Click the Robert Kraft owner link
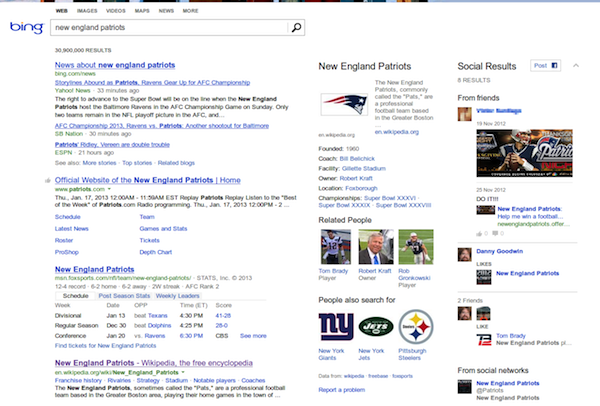This screenshot has width=600, height=406. tap(356, 178)
